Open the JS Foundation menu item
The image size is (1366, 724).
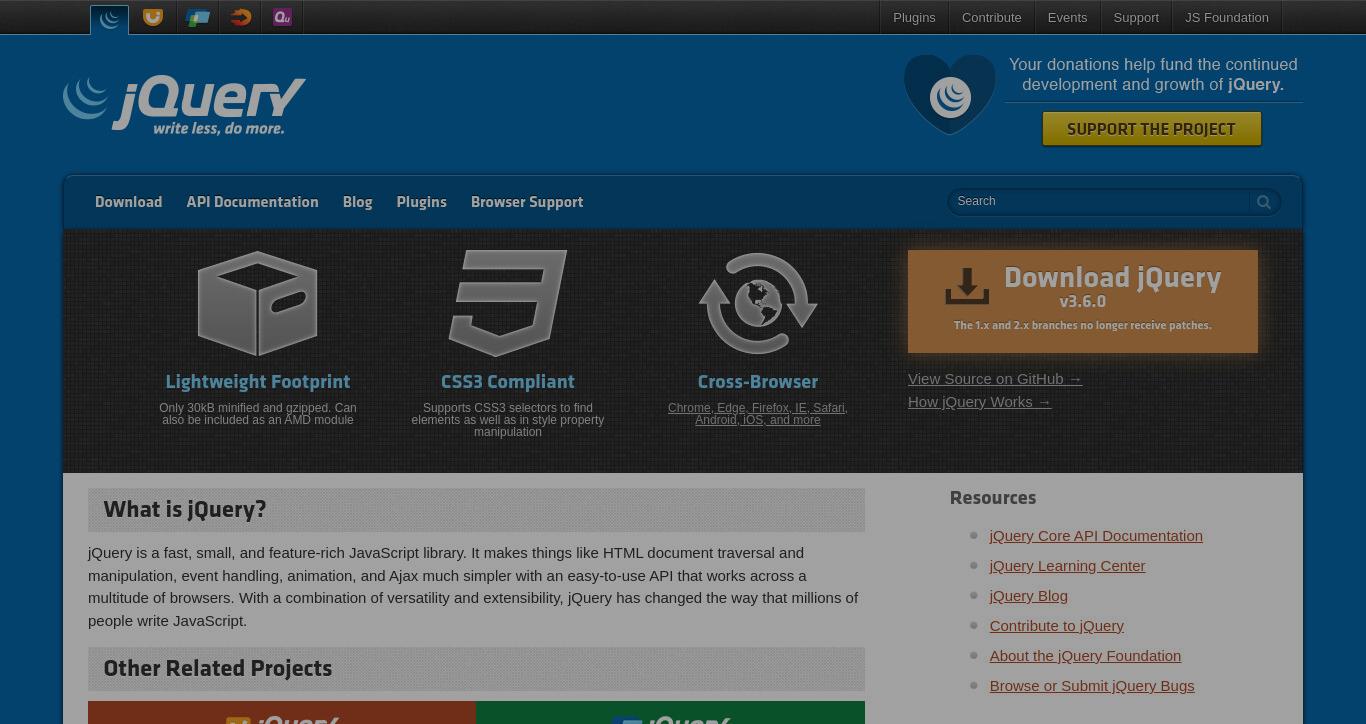coord(1227,17)
